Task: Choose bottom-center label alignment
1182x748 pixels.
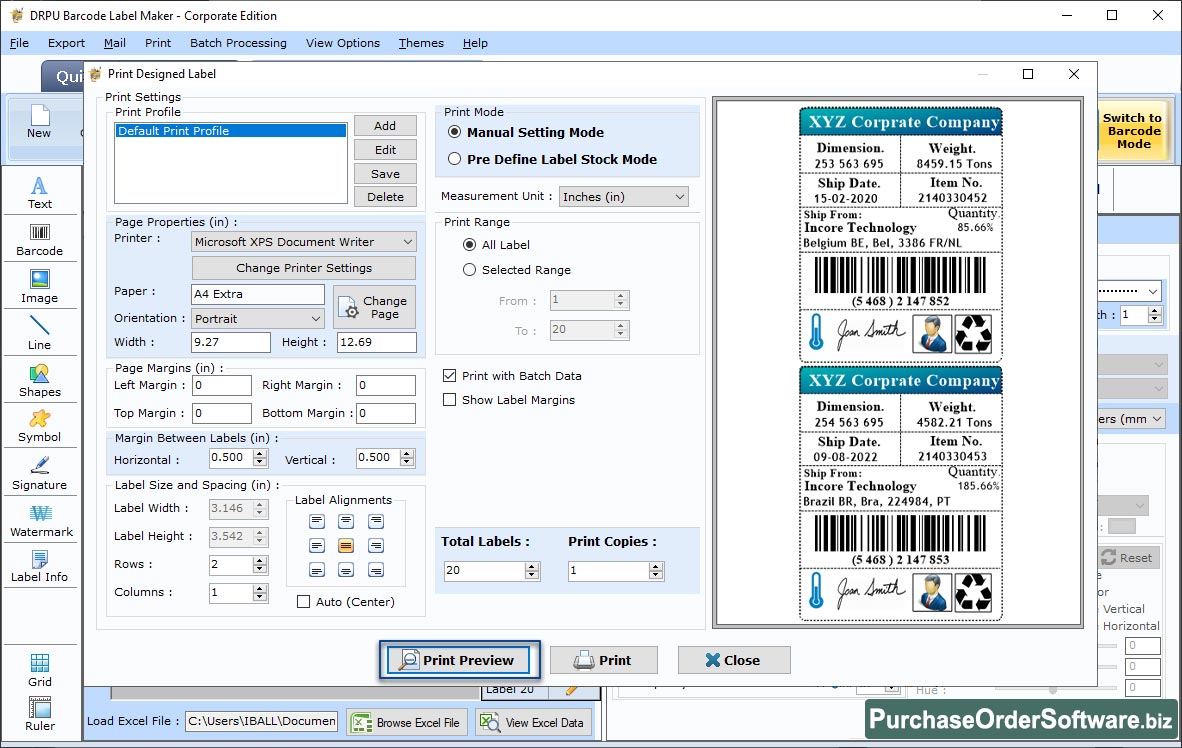Action: pos(346,569)
